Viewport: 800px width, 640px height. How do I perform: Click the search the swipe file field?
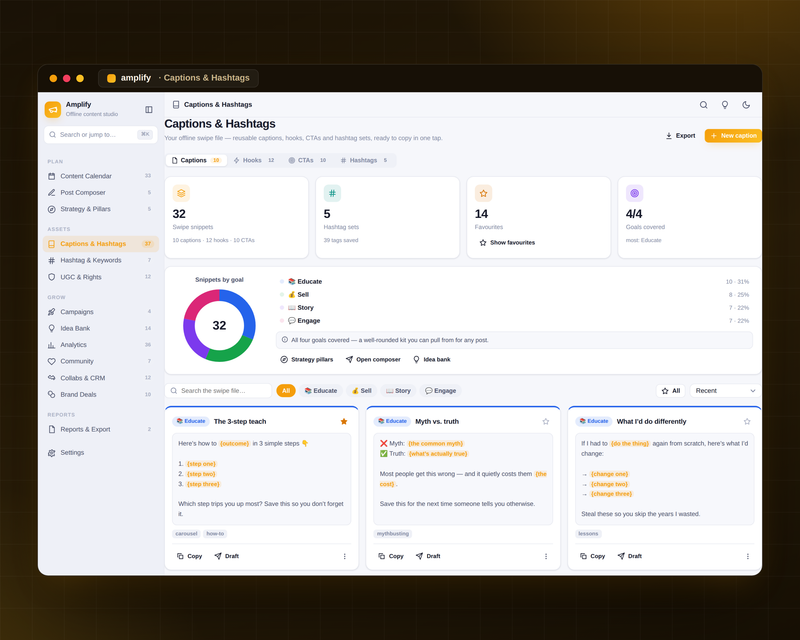click(x=218, y=391)
